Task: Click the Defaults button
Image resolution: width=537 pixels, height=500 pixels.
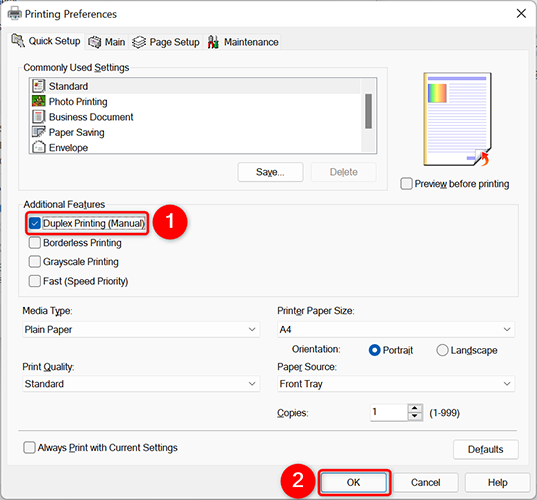Action: pyautogui.click(x=486, y=449)
